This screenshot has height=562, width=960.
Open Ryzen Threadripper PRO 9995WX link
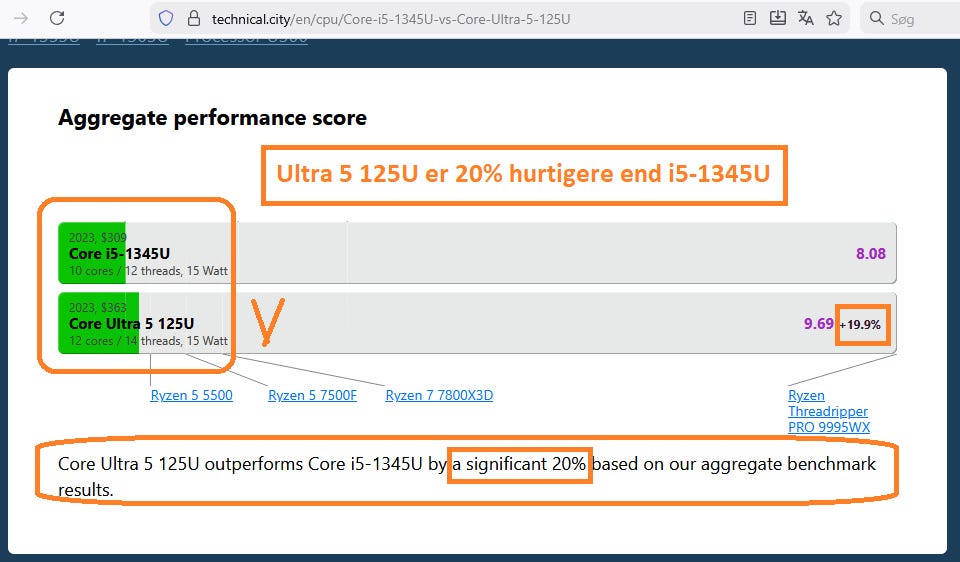tap(829, 411)
